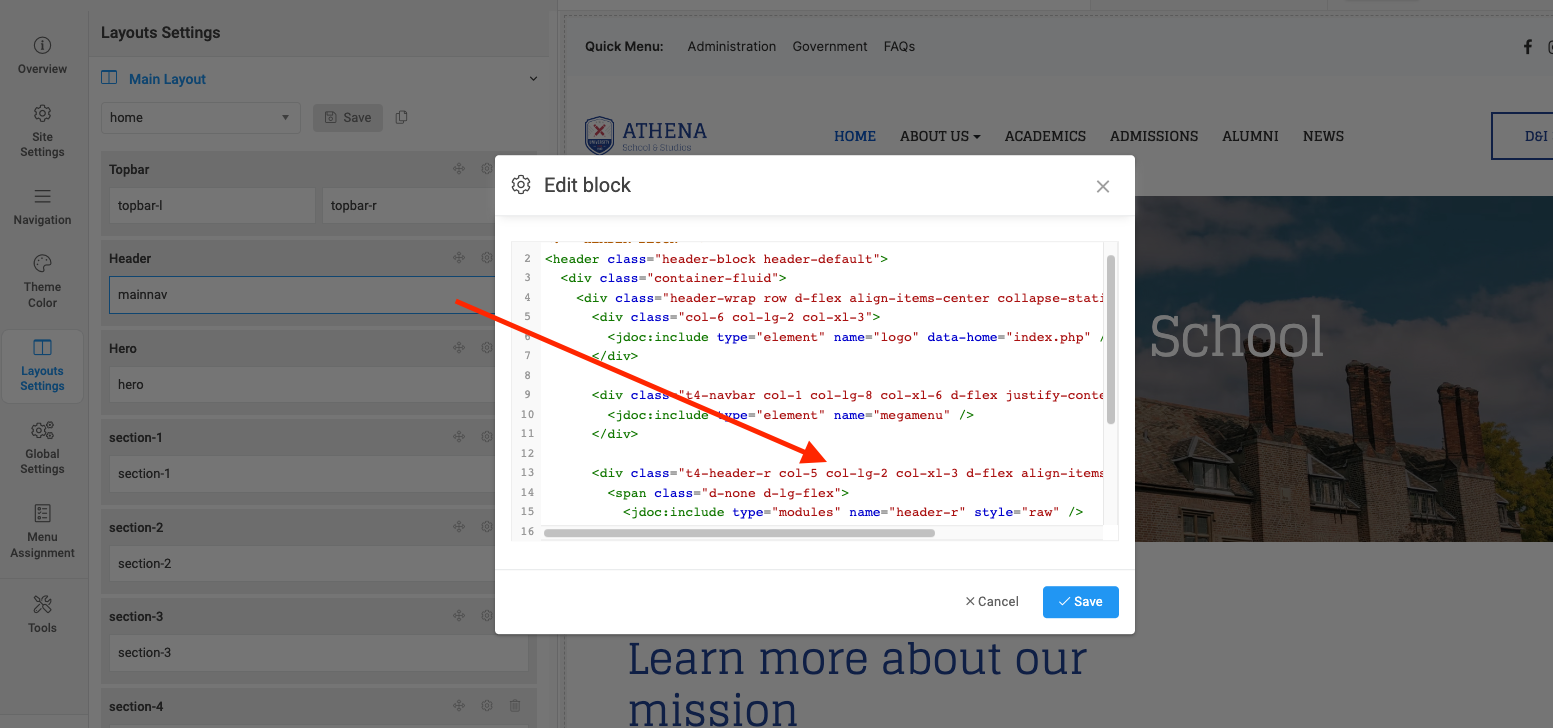
Task: Click code line 13 with t4-header-r div
Action: coord(847,473)
